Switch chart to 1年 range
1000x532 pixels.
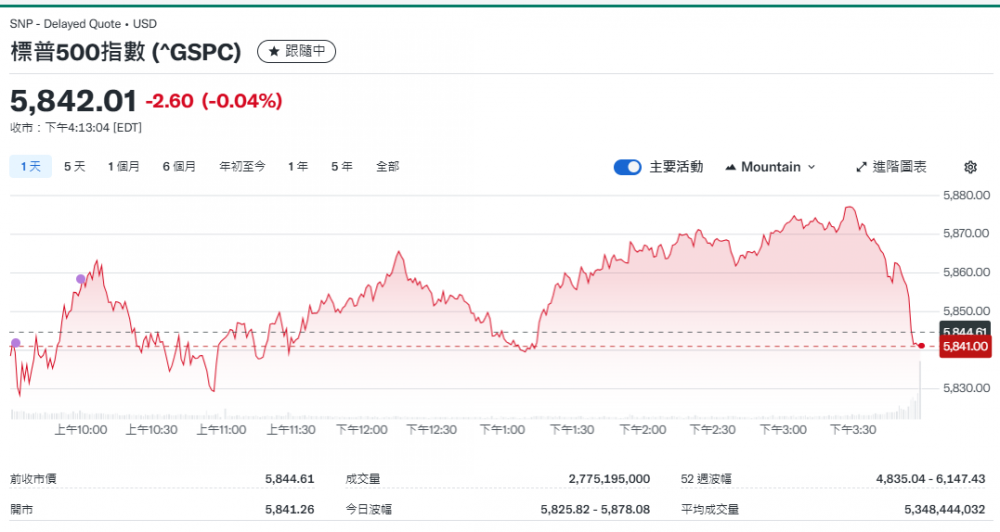point(298,167)
